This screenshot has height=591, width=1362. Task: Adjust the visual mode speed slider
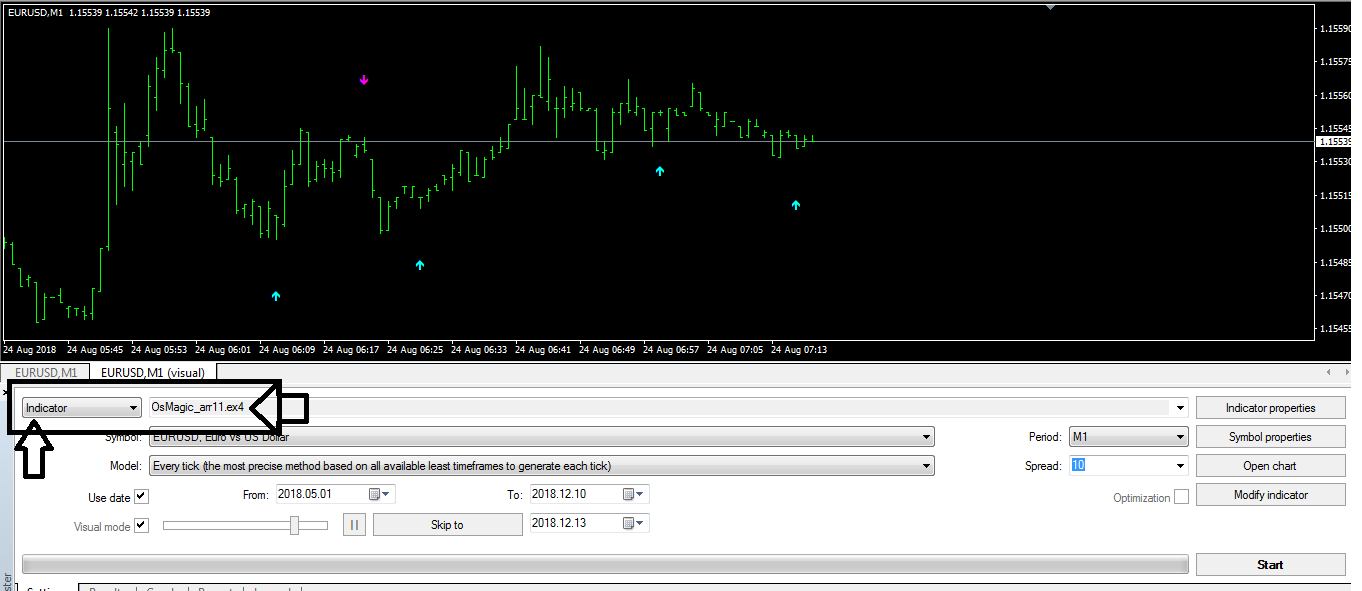coord(294,525)
